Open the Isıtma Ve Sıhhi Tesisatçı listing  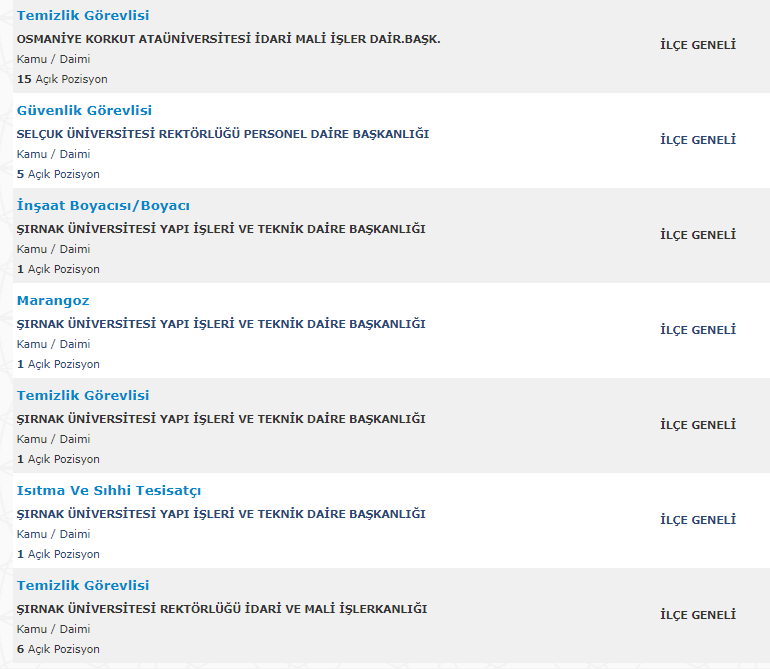coord(109,491)
